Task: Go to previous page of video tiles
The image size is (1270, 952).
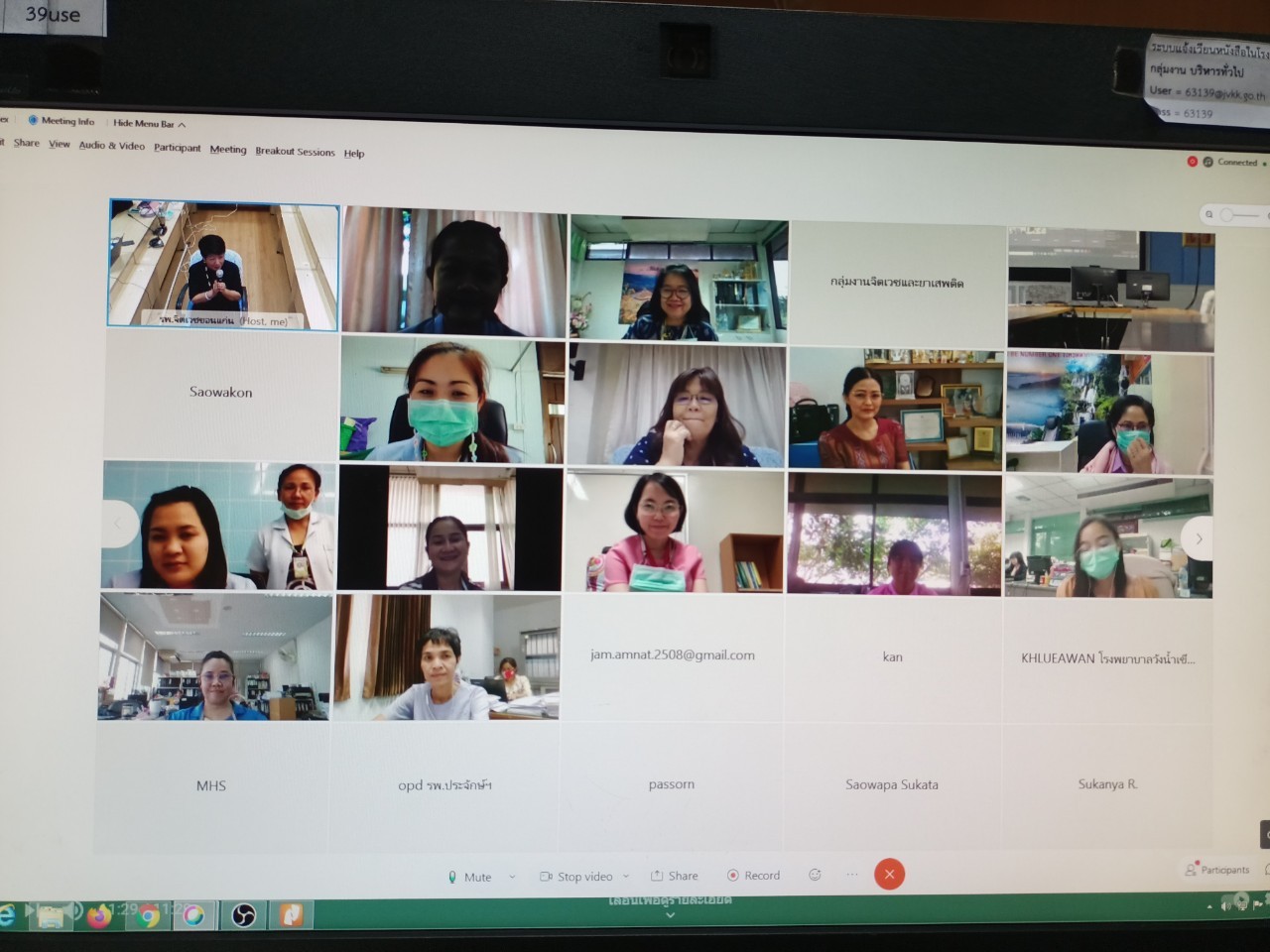Action: click(118, 523)
